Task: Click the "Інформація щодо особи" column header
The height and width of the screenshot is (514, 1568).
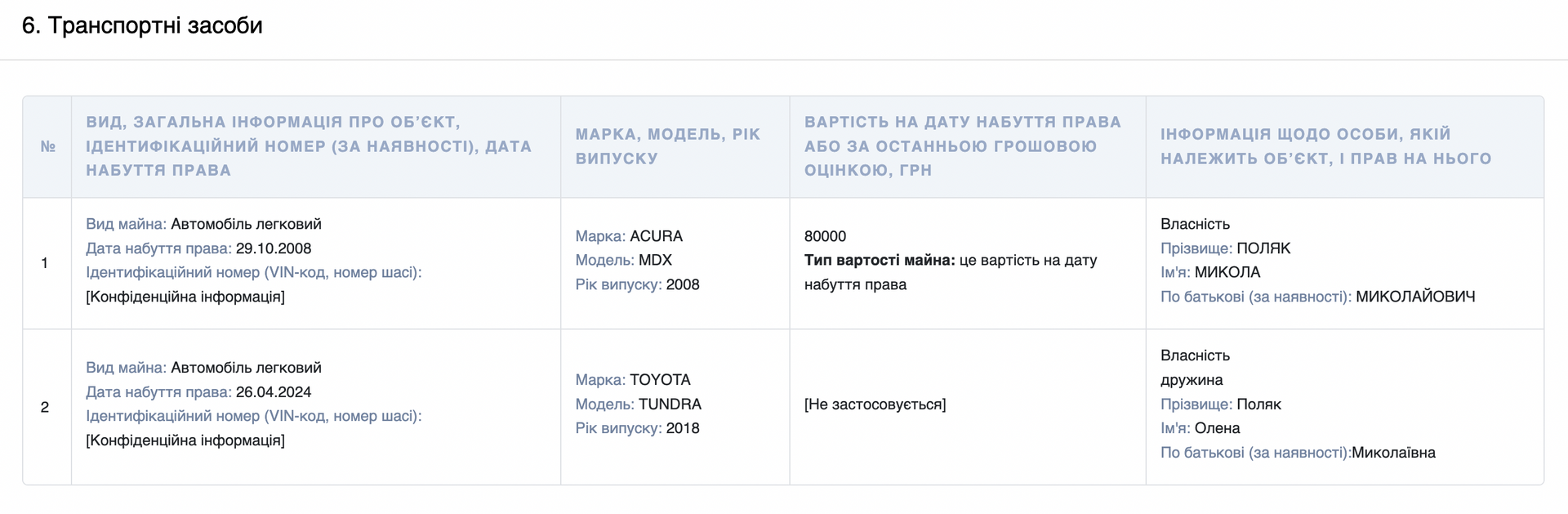Action: [x=1325, y=146]
